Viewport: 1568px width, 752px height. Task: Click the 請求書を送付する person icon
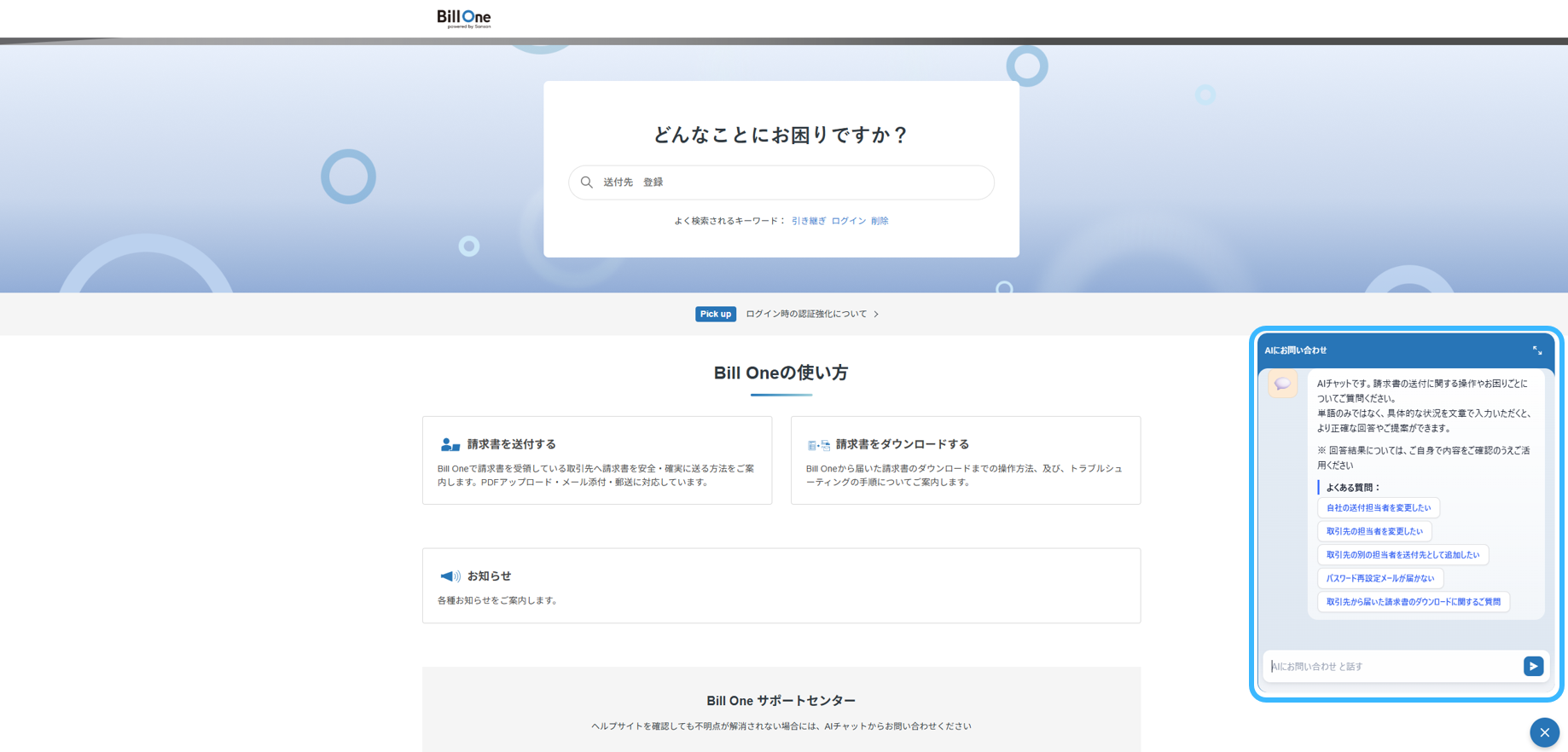tap(450, 444)
